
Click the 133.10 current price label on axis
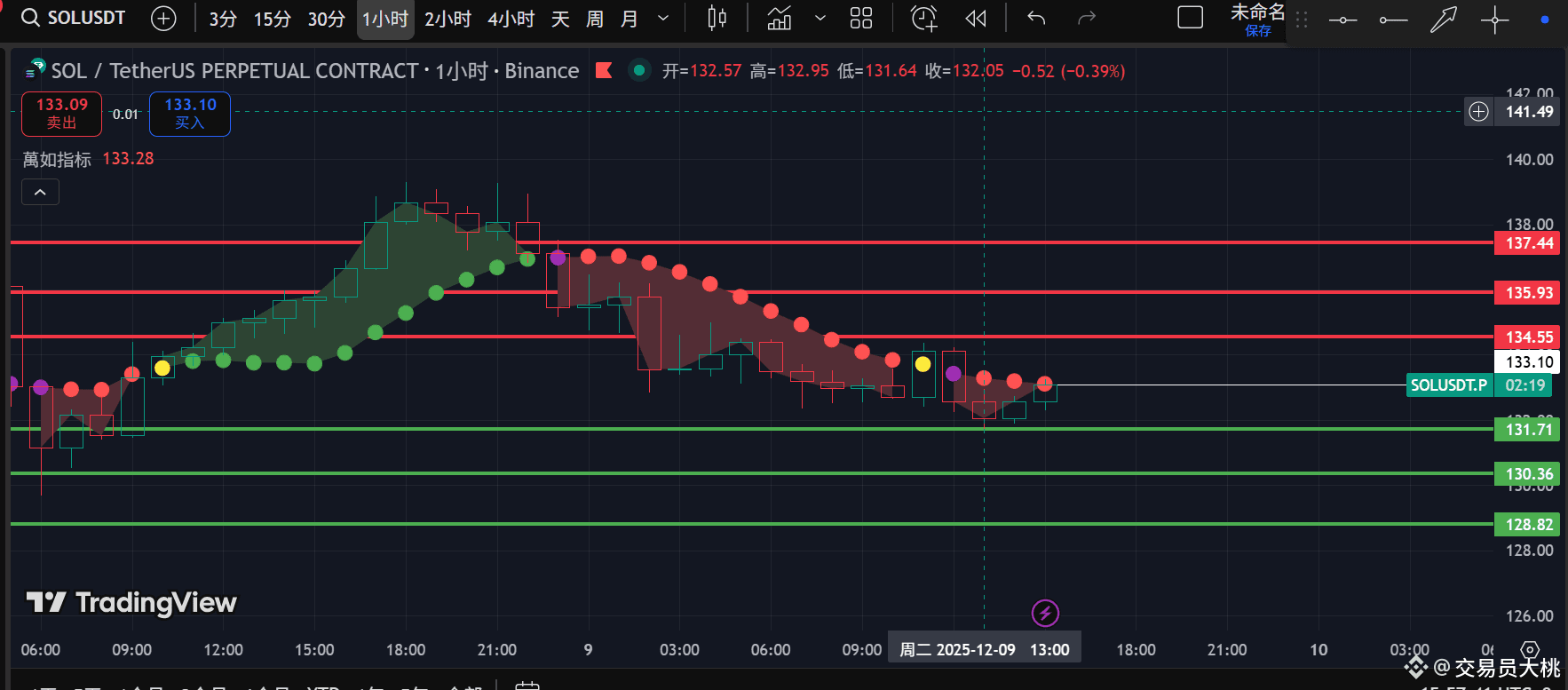(1529, 362)
